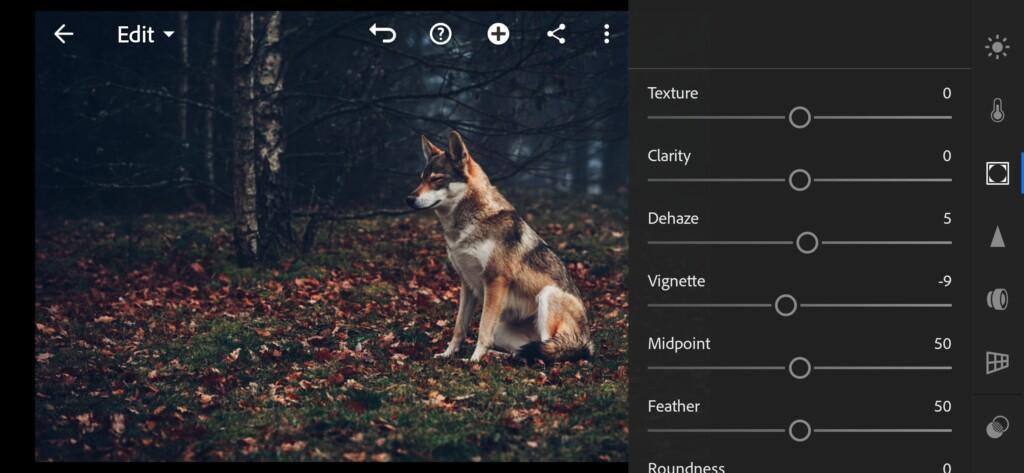Open the Light panel sun icon
The height and width of the screenshot is (473, 1024).
click(x=997, y=48)
